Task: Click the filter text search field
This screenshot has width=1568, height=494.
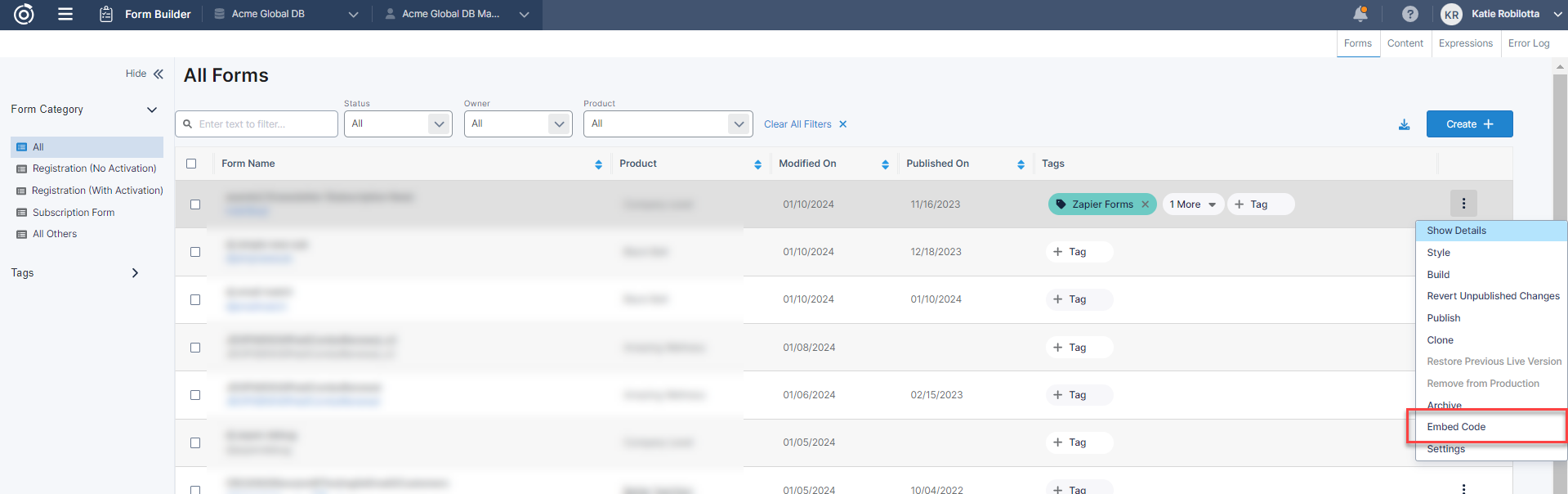Action: point(257,124)
